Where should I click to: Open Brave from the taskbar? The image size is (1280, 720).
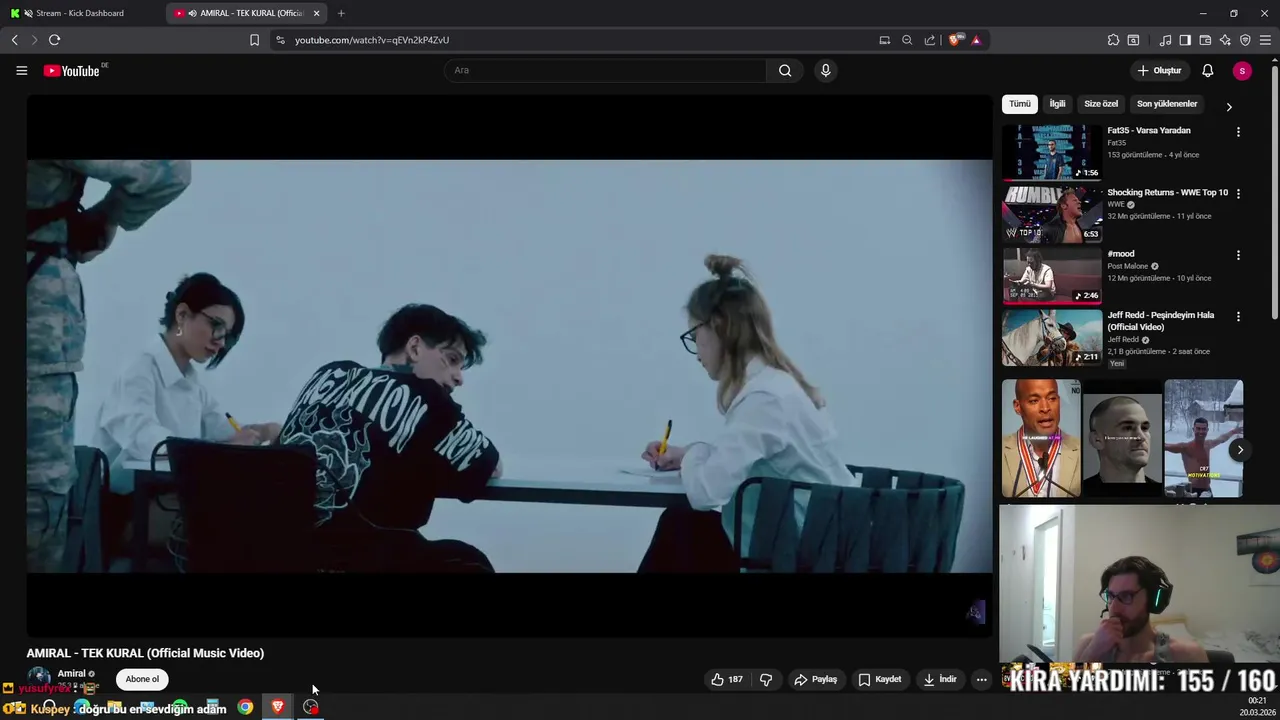[278, 707]
